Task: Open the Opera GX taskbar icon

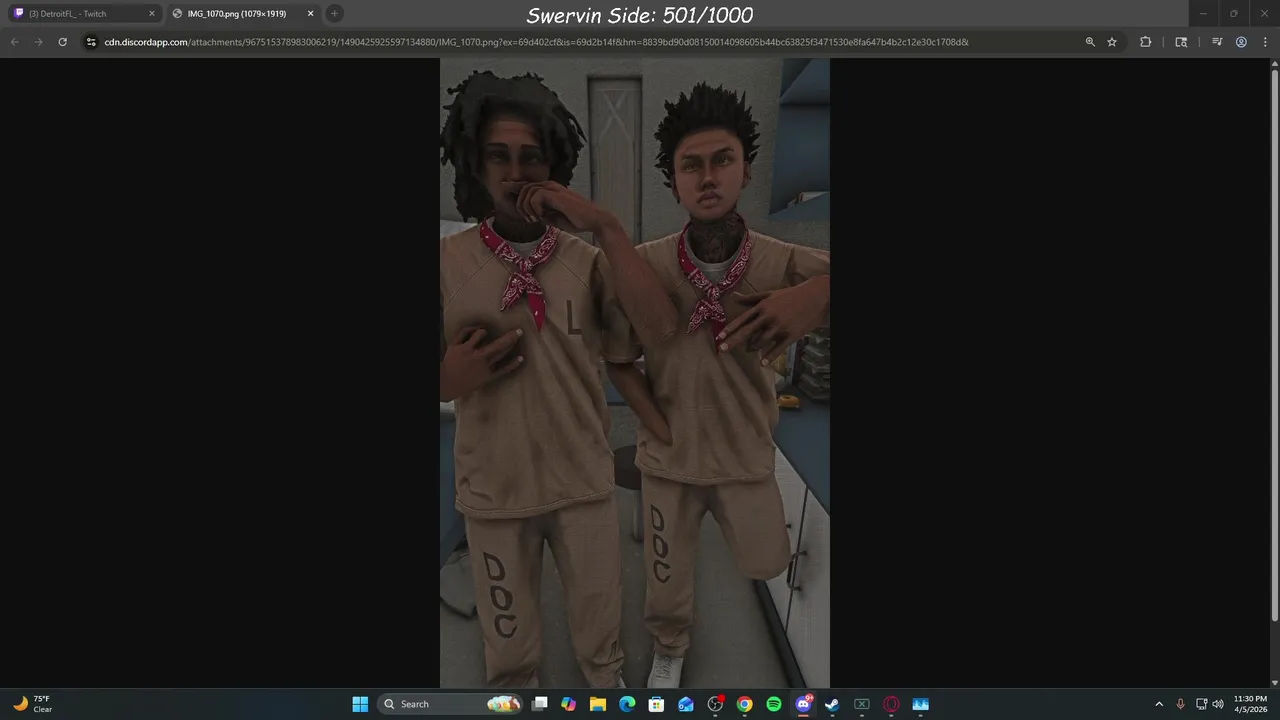Action: coord(891,704)
